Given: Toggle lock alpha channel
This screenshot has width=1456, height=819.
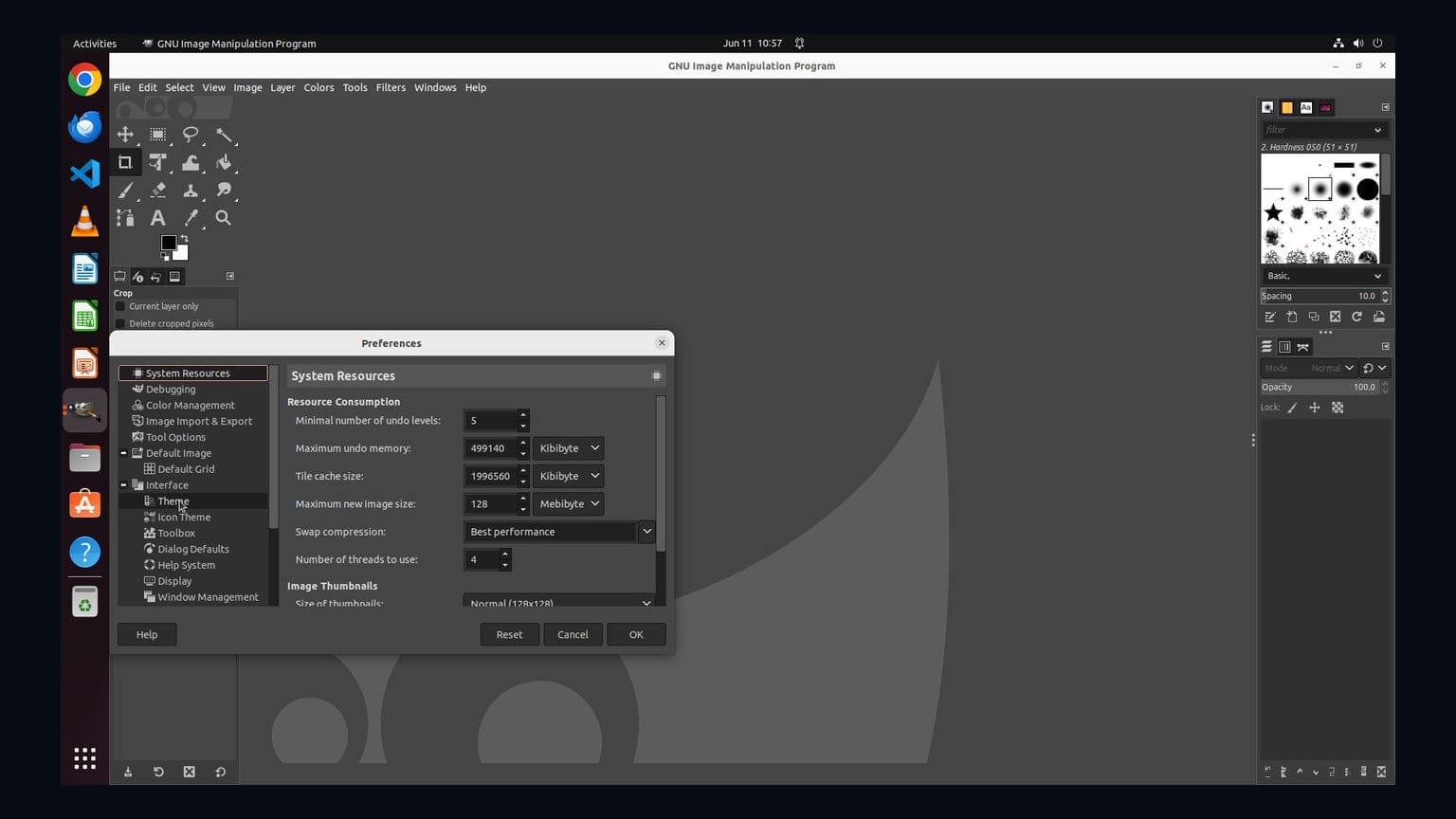Looking at the screenshot, I should pos(1338,408).
